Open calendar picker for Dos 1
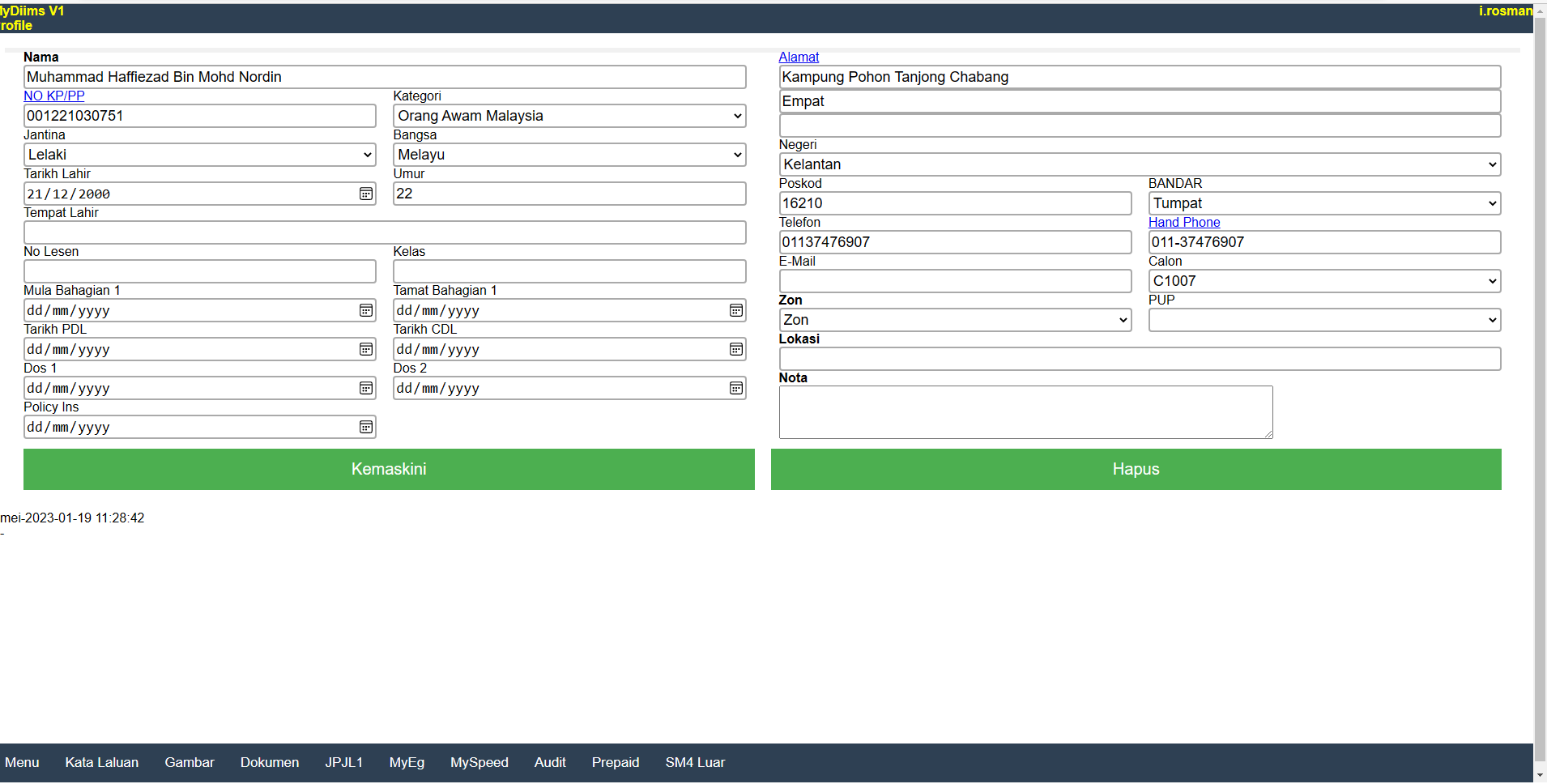Viewport: 1547px width, 784px height. coord(366,388)
